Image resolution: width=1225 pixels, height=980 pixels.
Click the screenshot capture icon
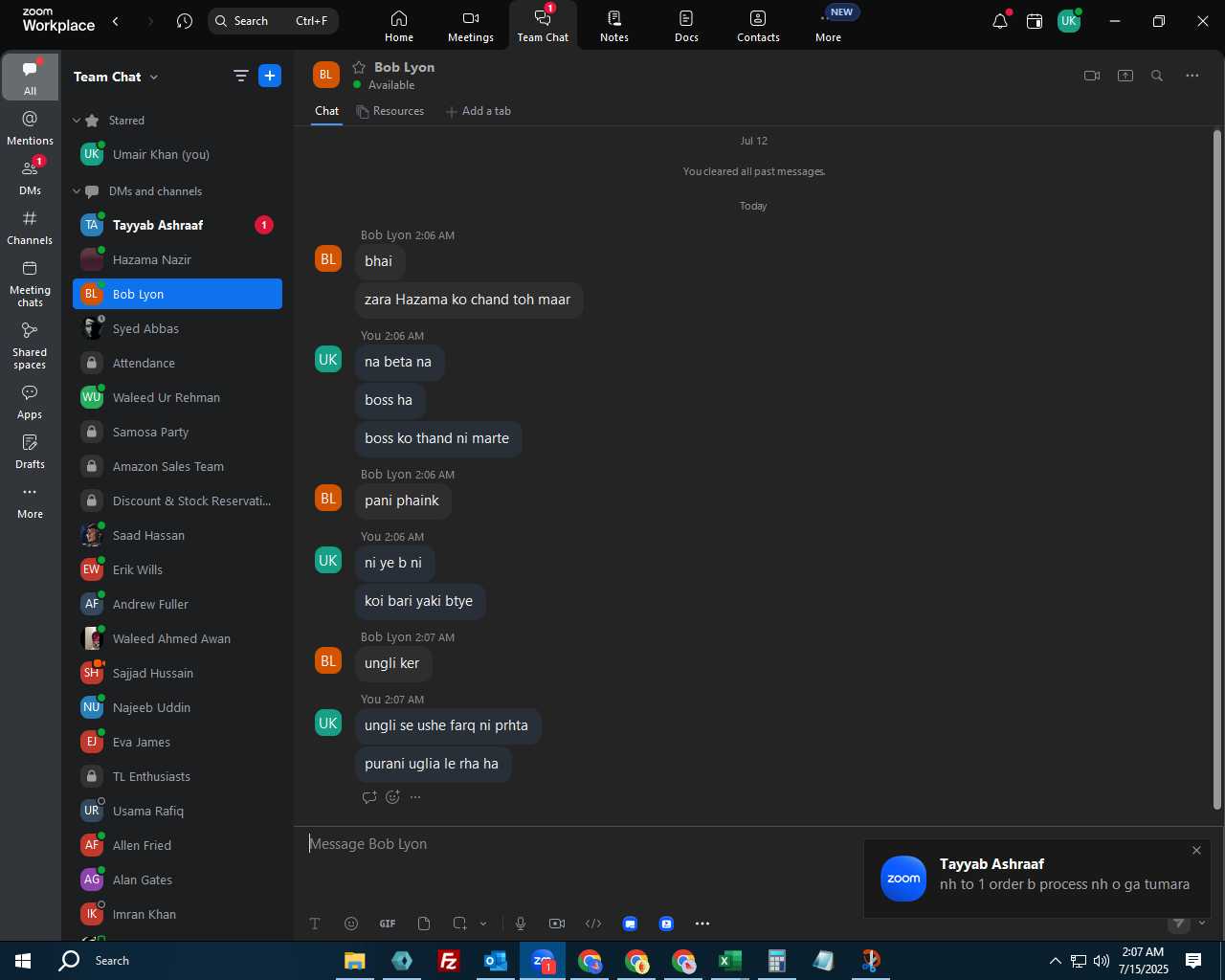pos(460,924)
